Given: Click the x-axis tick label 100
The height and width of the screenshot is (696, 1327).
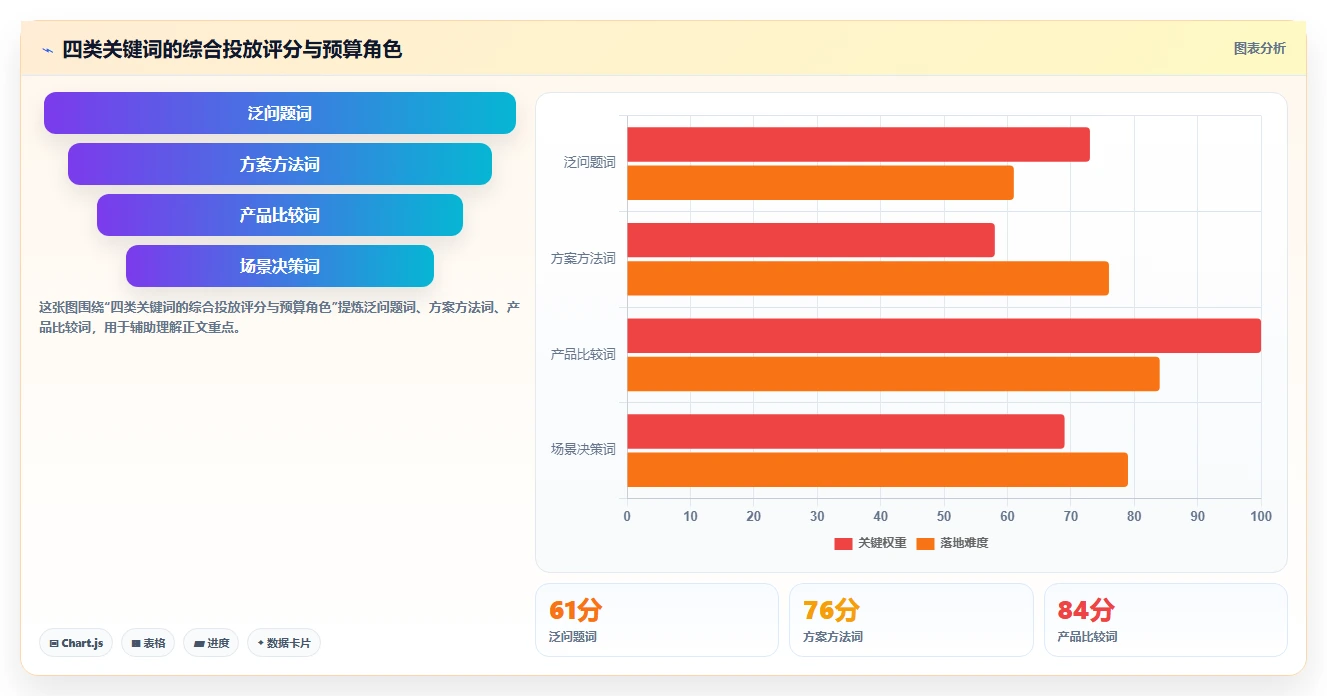Looking at the screenshot, I should pyautogui.click(x=1261, y=517).
